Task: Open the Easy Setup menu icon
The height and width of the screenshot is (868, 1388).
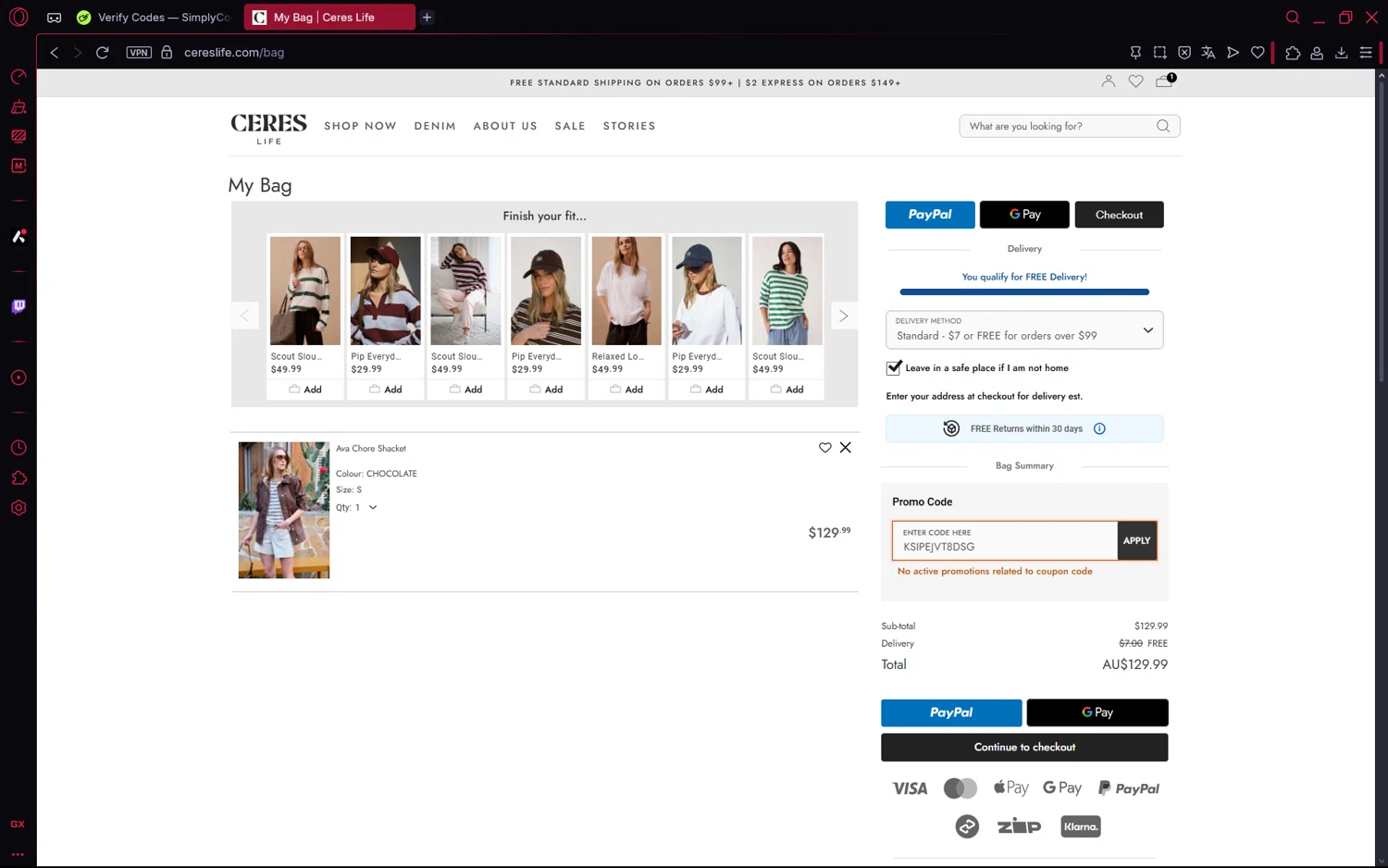Action: 1366,53
